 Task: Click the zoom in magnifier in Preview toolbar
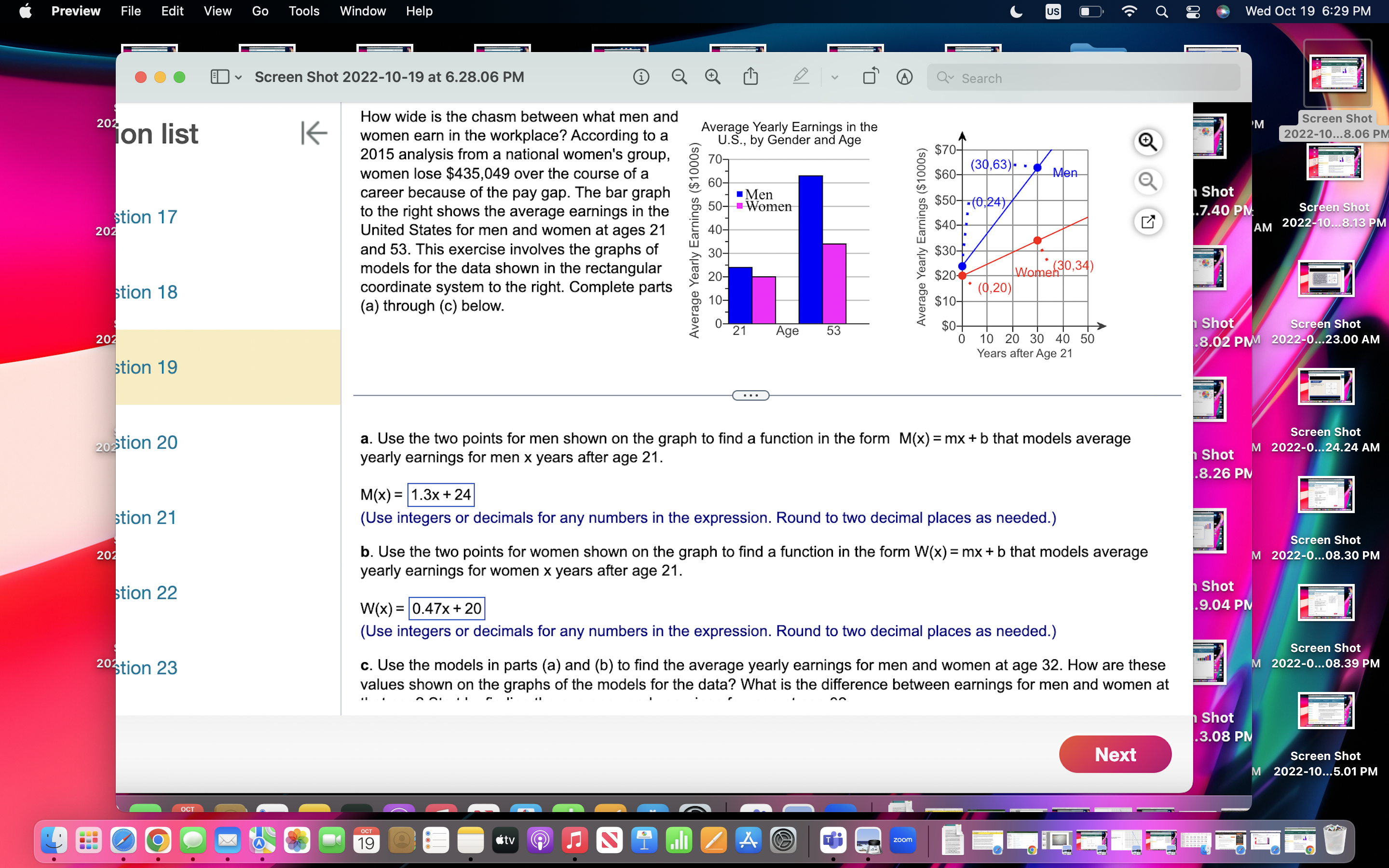(713, 76)
